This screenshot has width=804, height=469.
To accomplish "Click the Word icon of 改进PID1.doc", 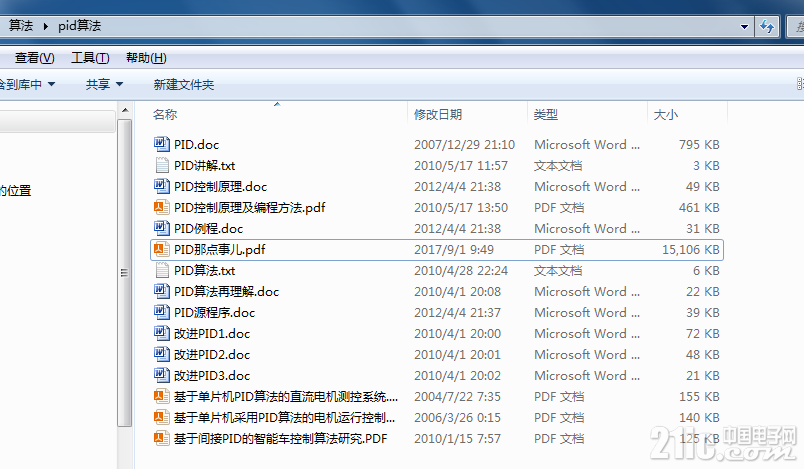I will click(162, 333).
